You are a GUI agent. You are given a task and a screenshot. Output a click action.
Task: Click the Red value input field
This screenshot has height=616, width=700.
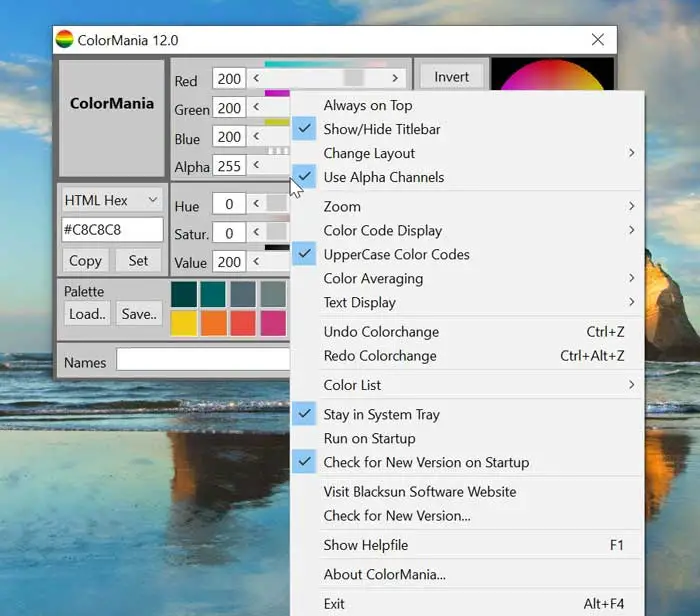[229, 79]
